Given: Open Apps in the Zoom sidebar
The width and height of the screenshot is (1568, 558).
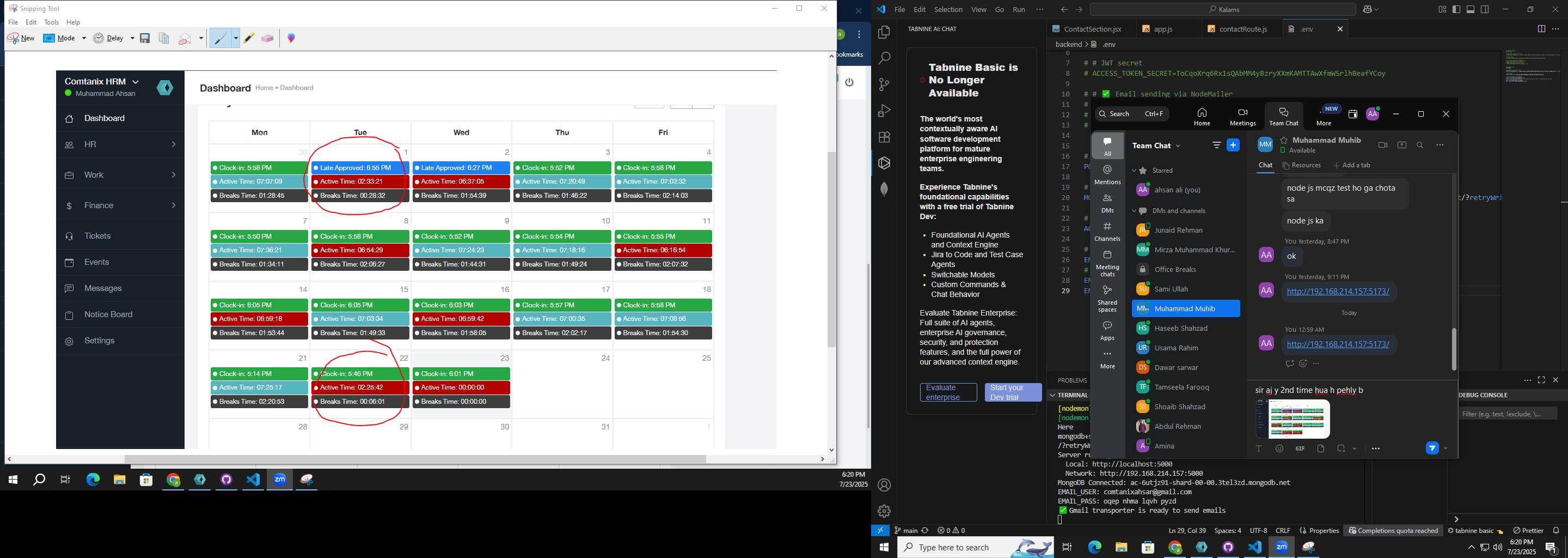Looking at the screenshot, I should pyautogui.click(x=1107, y=331).
